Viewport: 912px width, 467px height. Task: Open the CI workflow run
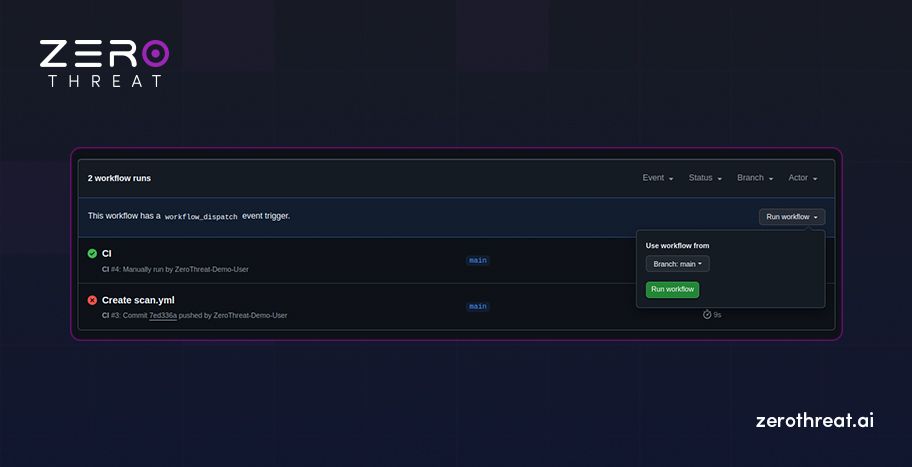point(106,254)
